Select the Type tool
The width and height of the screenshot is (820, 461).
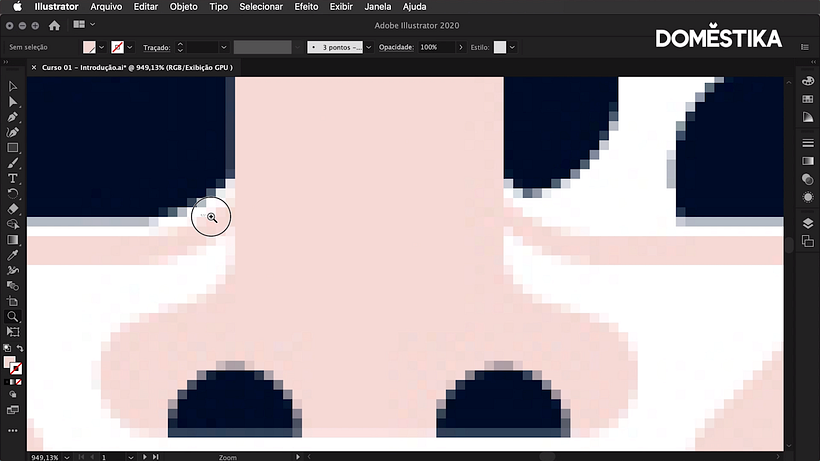point(13,178)
